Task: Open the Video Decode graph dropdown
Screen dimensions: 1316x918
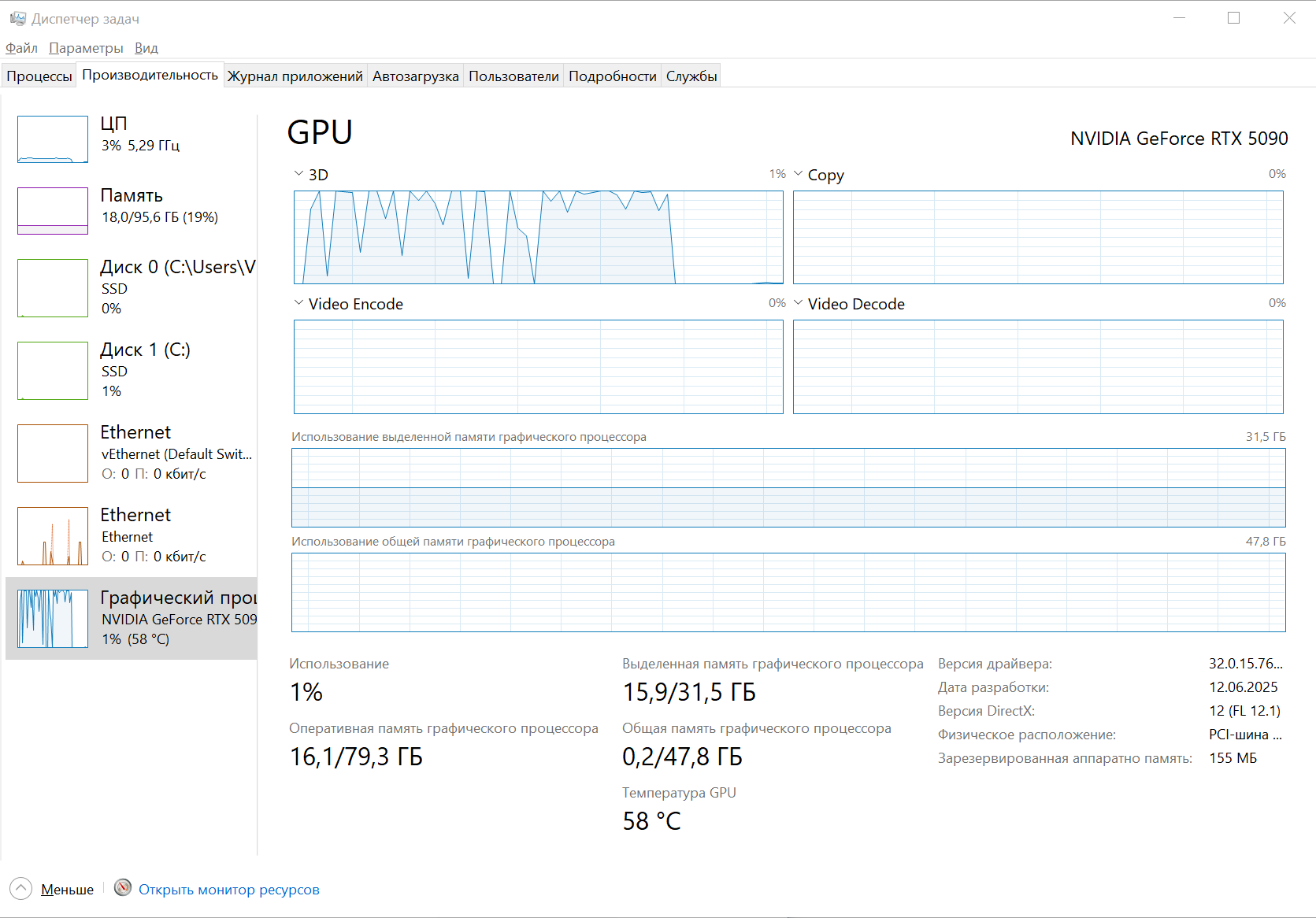Action: point(799,303)
